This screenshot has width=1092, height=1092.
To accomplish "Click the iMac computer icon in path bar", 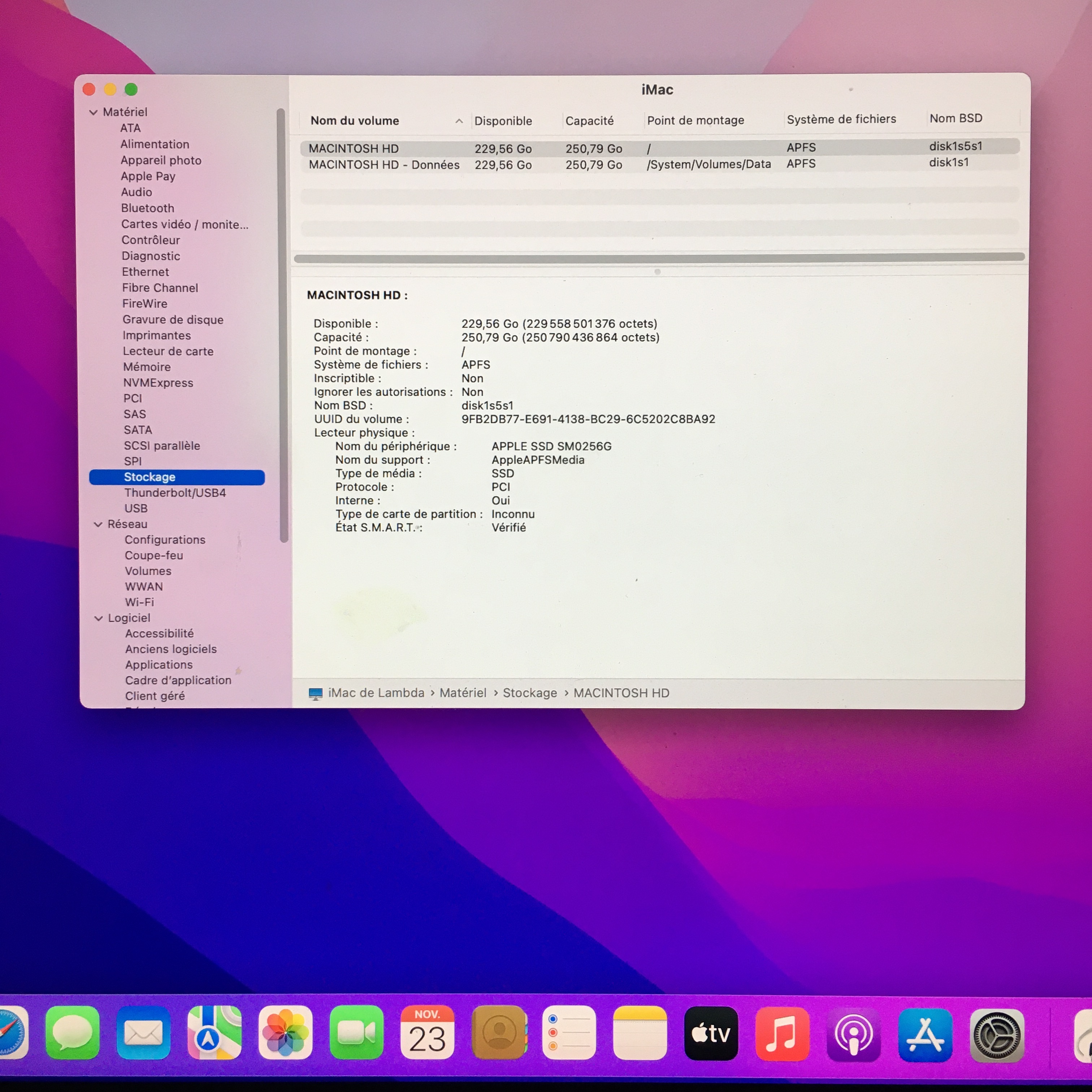I will (x=315, y=694).
